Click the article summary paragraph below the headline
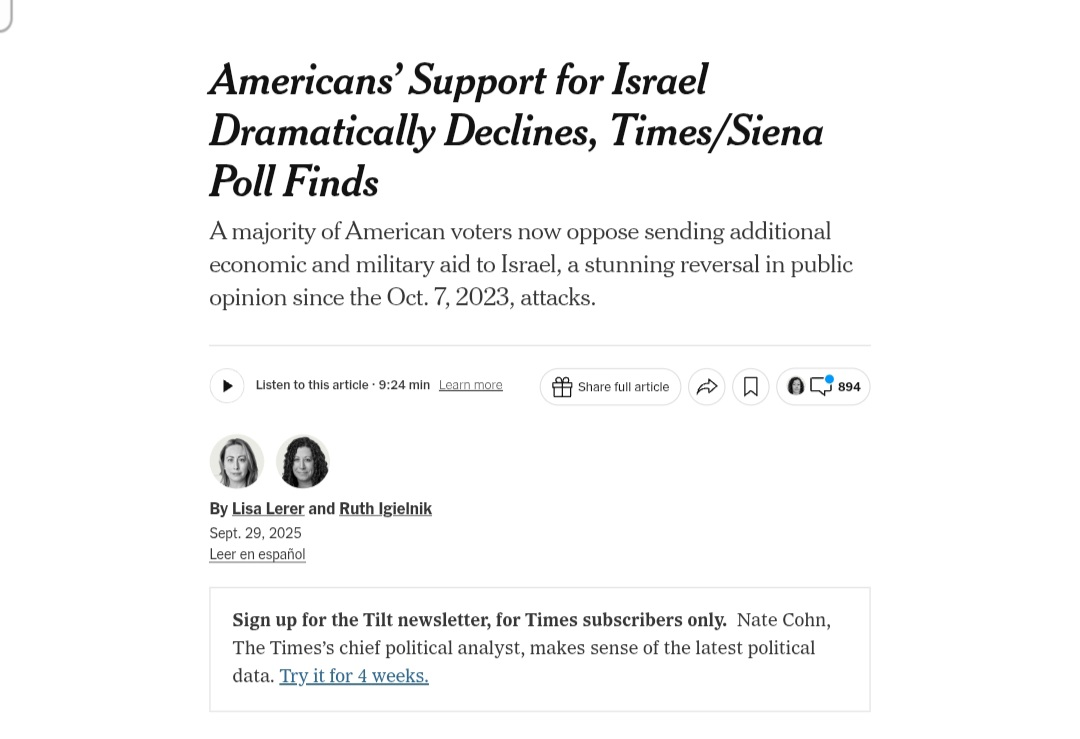This screenshot has height=739, width=1080. [530, 264]
